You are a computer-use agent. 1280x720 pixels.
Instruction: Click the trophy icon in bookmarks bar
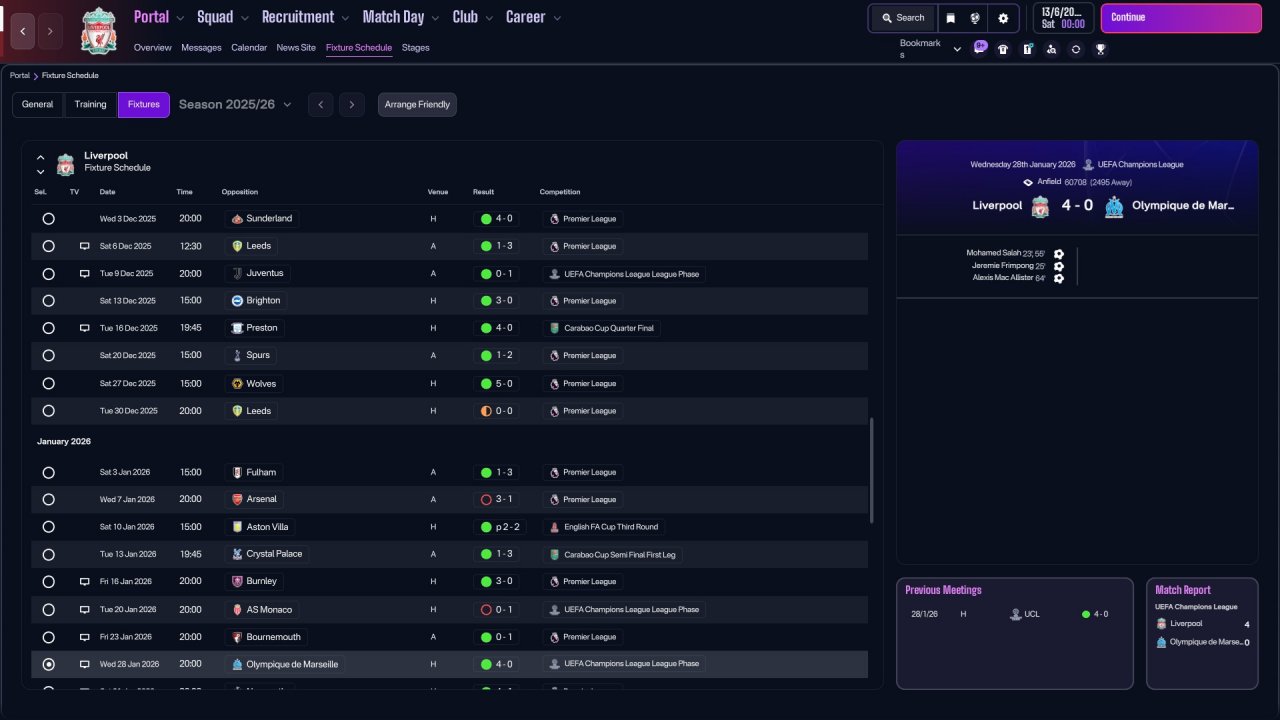tap(1100, 49)
